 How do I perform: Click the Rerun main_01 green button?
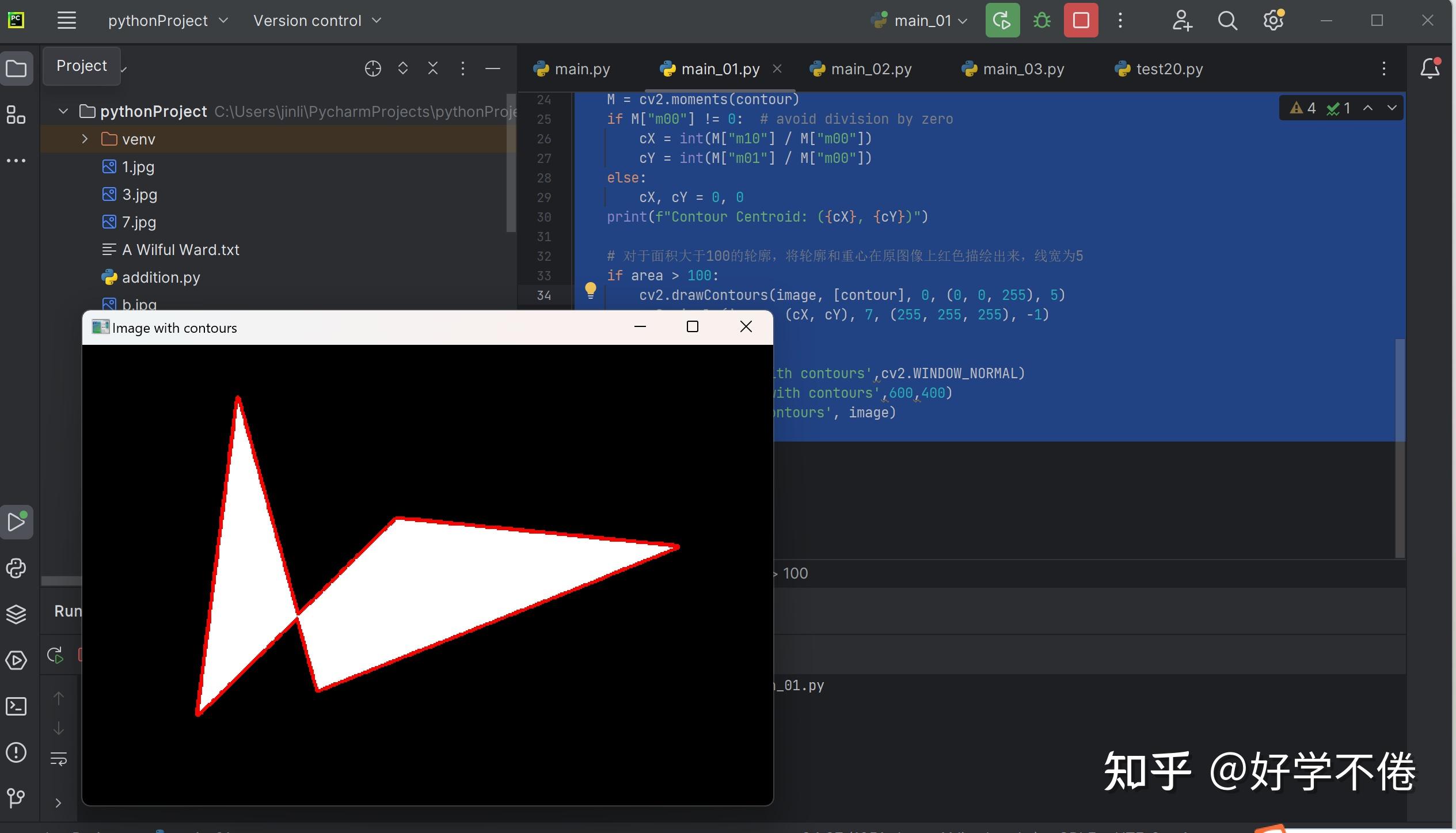(x=1002, y=21)
